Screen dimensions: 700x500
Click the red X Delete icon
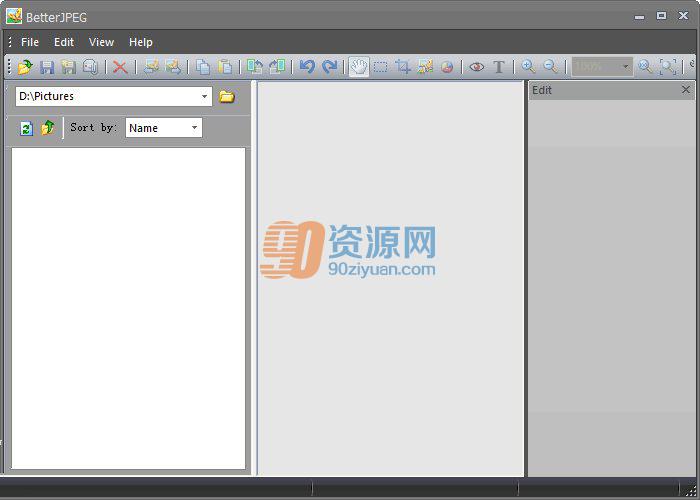(x=120, y=67)
